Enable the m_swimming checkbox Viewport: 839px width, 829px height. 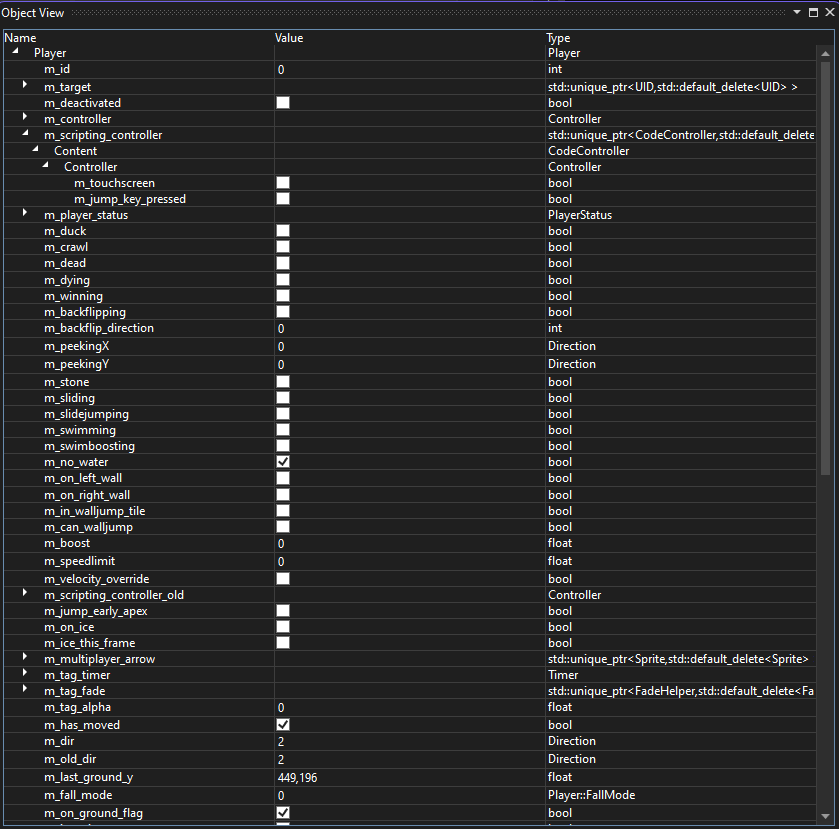283,430
